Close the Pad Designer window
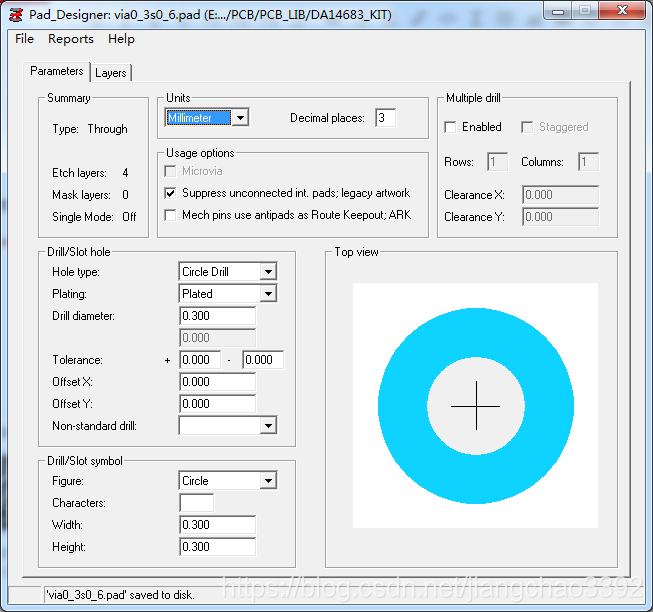Image resolution: width=653 pixels, height=612 pixels. click(622, 11)
